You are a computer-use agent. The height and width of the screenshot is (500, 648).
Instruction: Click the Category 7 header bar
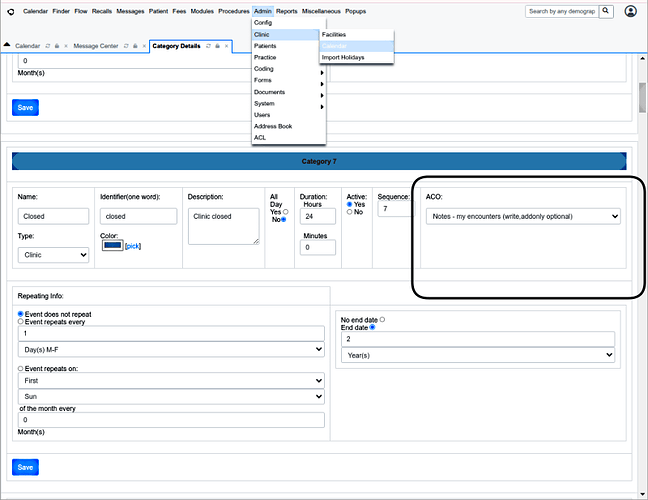click(319, 161)
